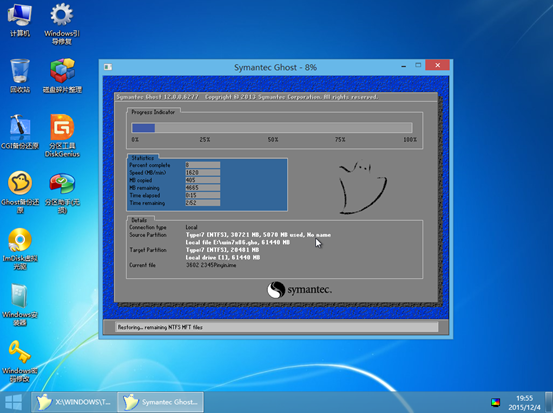Click the MB remaining value 4665
The height and width of the screenshot is (413, 553).
tap(203, 188)
